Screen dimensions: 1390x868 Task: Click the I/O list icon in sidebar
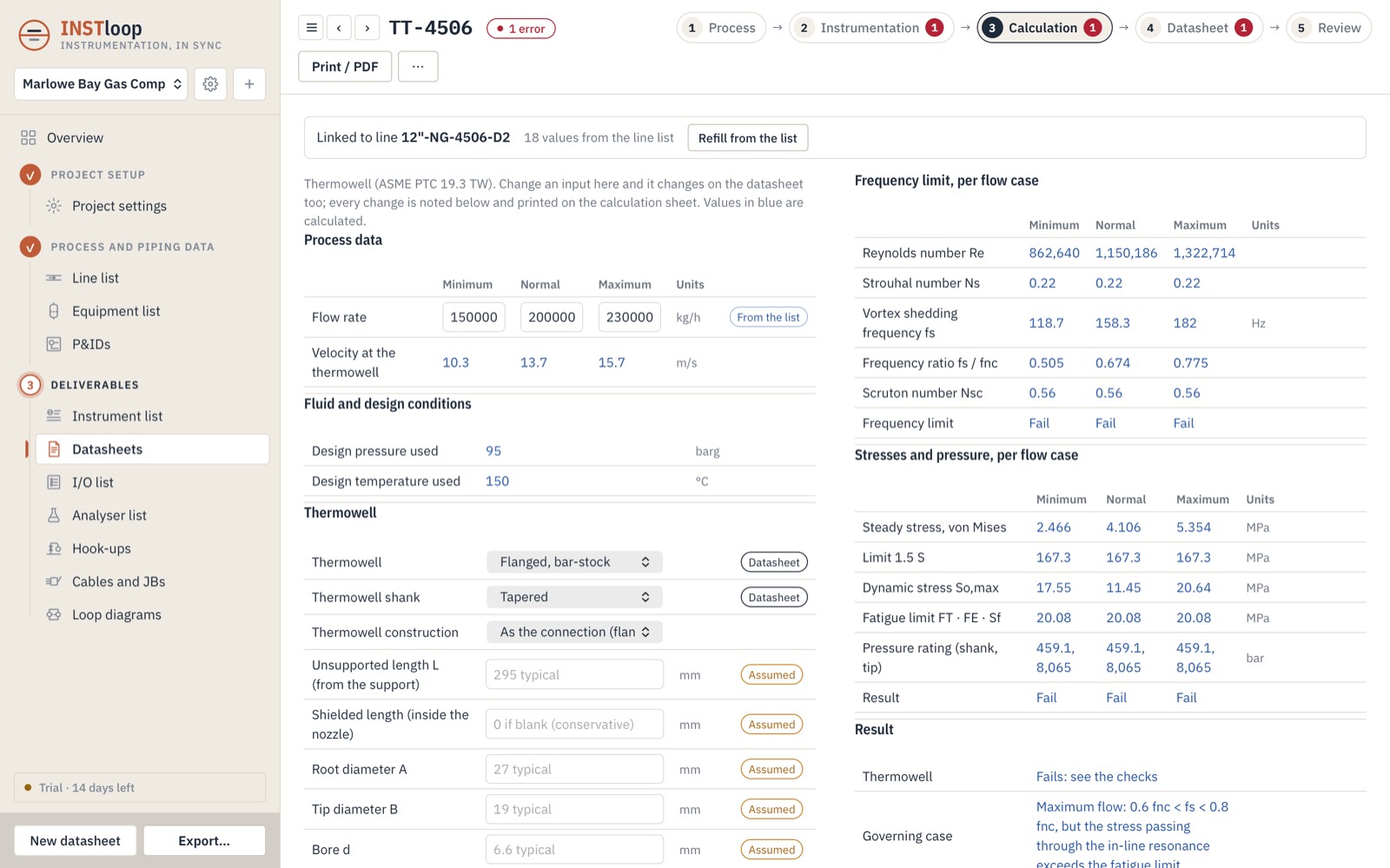(54, 482)
